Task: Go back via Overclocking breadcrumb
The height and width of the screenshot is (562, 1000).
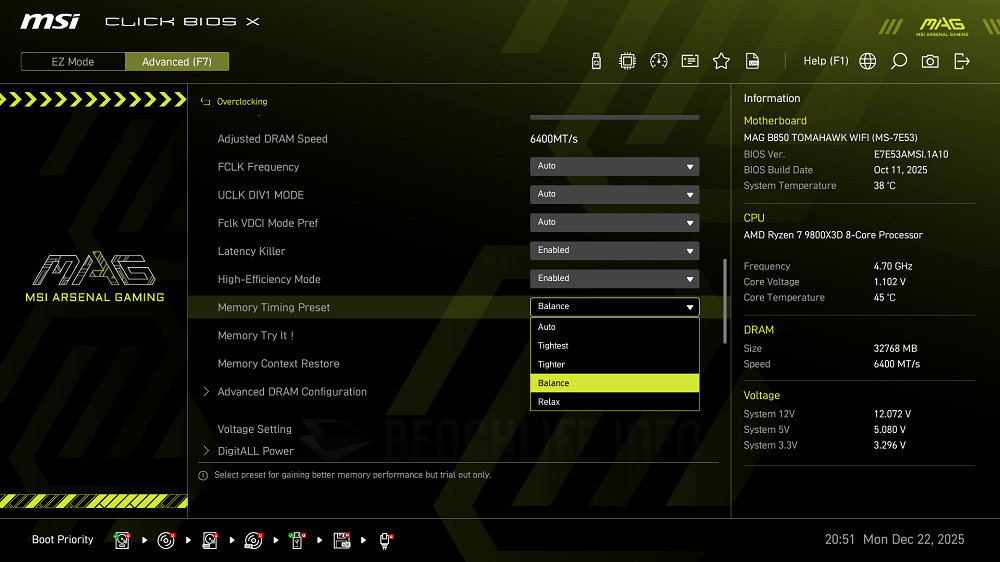Action: (x=241, y=102)
